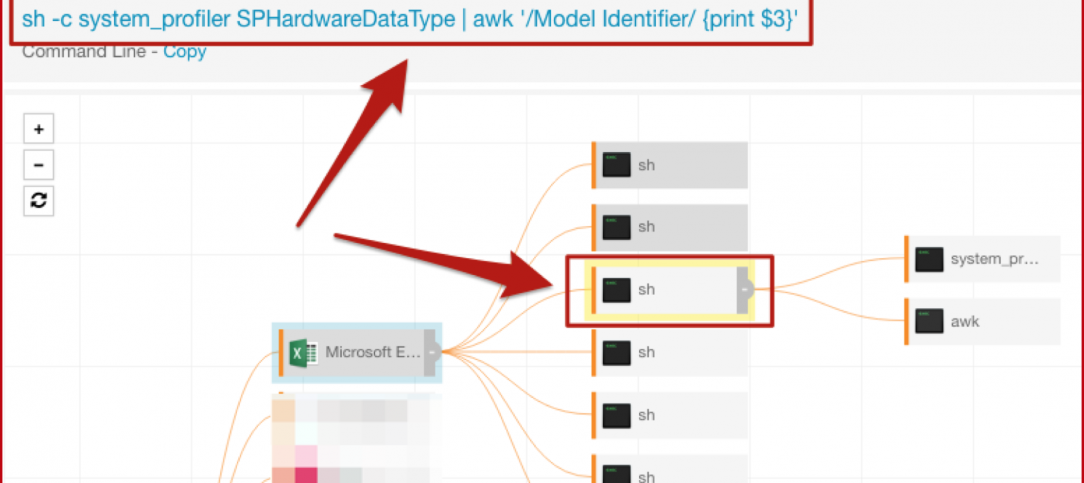Click the zoom in plus button

pyautogui.click(x=38, y=129)
